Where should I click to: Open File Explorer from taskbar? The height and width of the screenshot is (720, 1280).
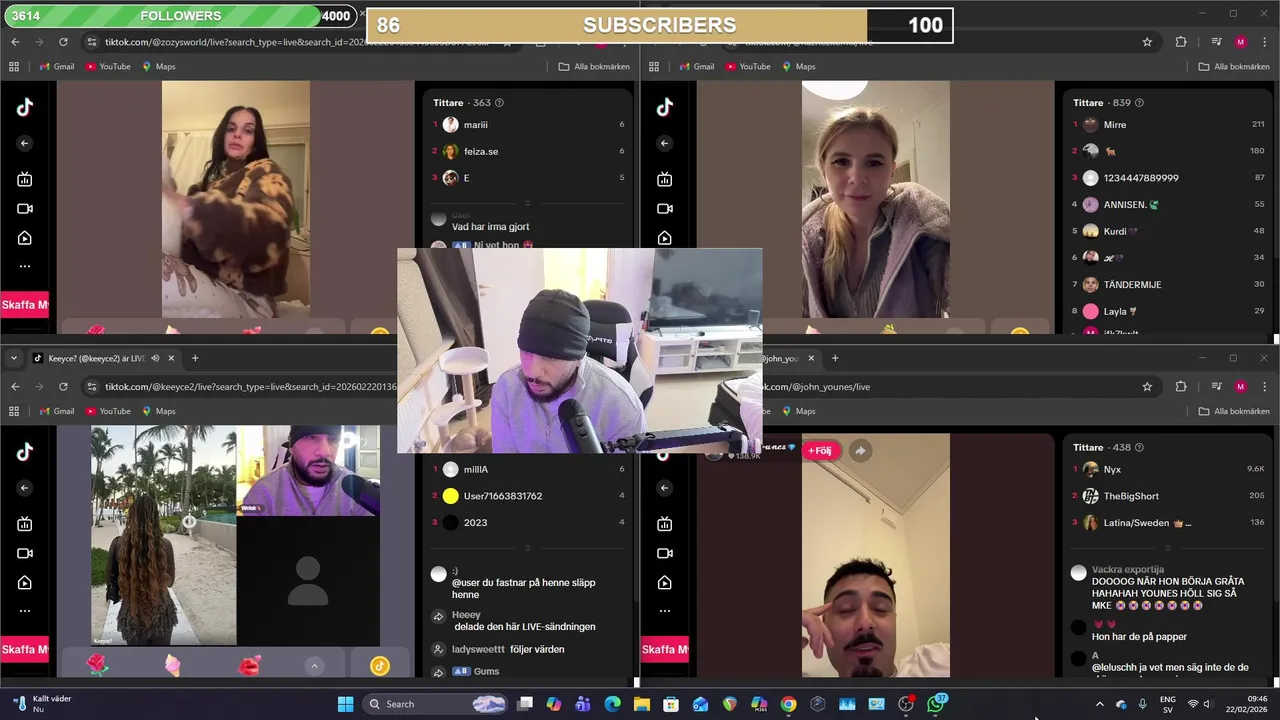click(x=641, y=704)
